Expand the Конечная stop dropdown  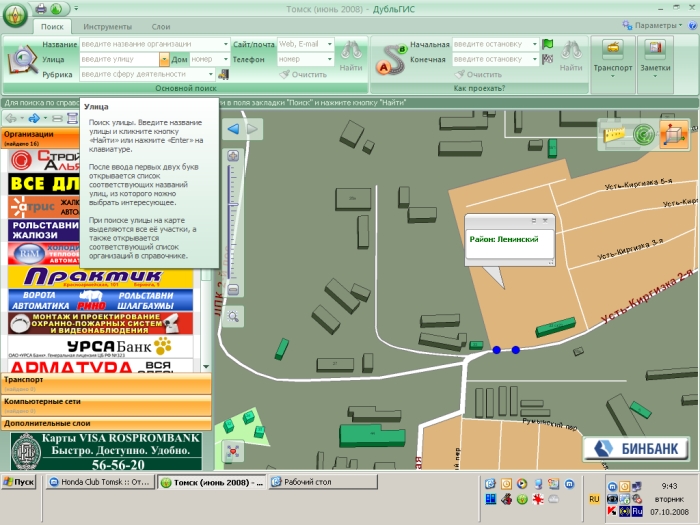click(534, 59)
